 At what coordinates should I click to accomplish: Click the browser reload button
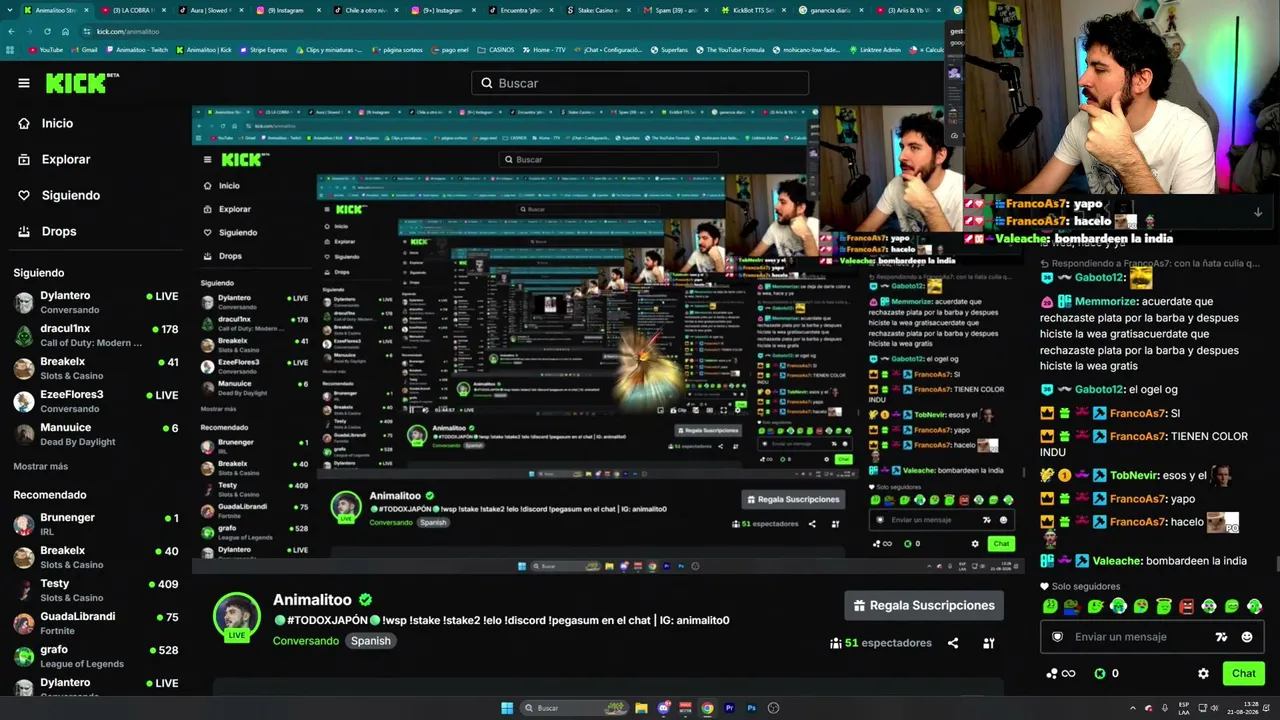[46, 31]
